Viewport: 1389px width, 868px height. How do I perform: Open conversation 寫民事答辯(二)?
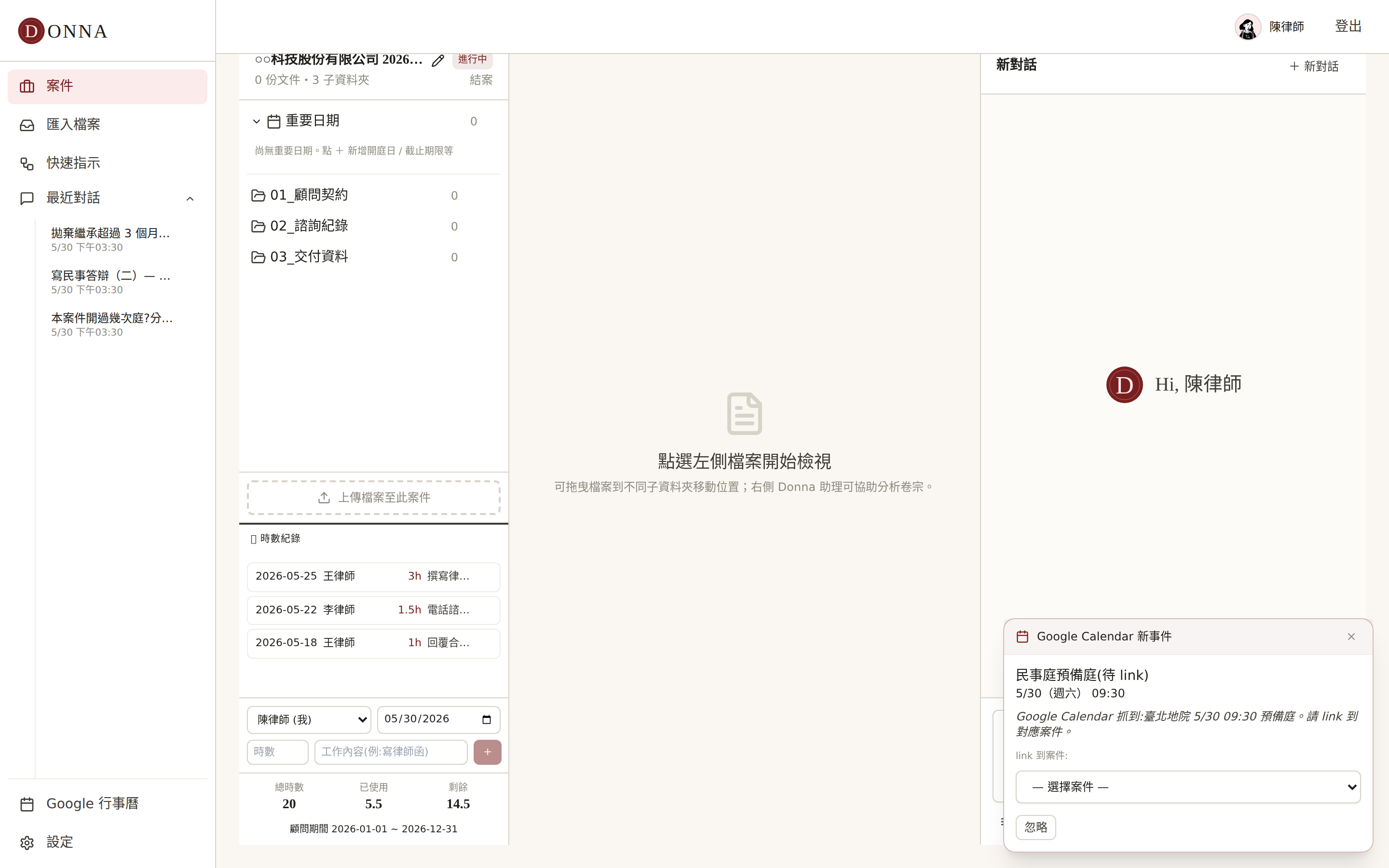111,282
